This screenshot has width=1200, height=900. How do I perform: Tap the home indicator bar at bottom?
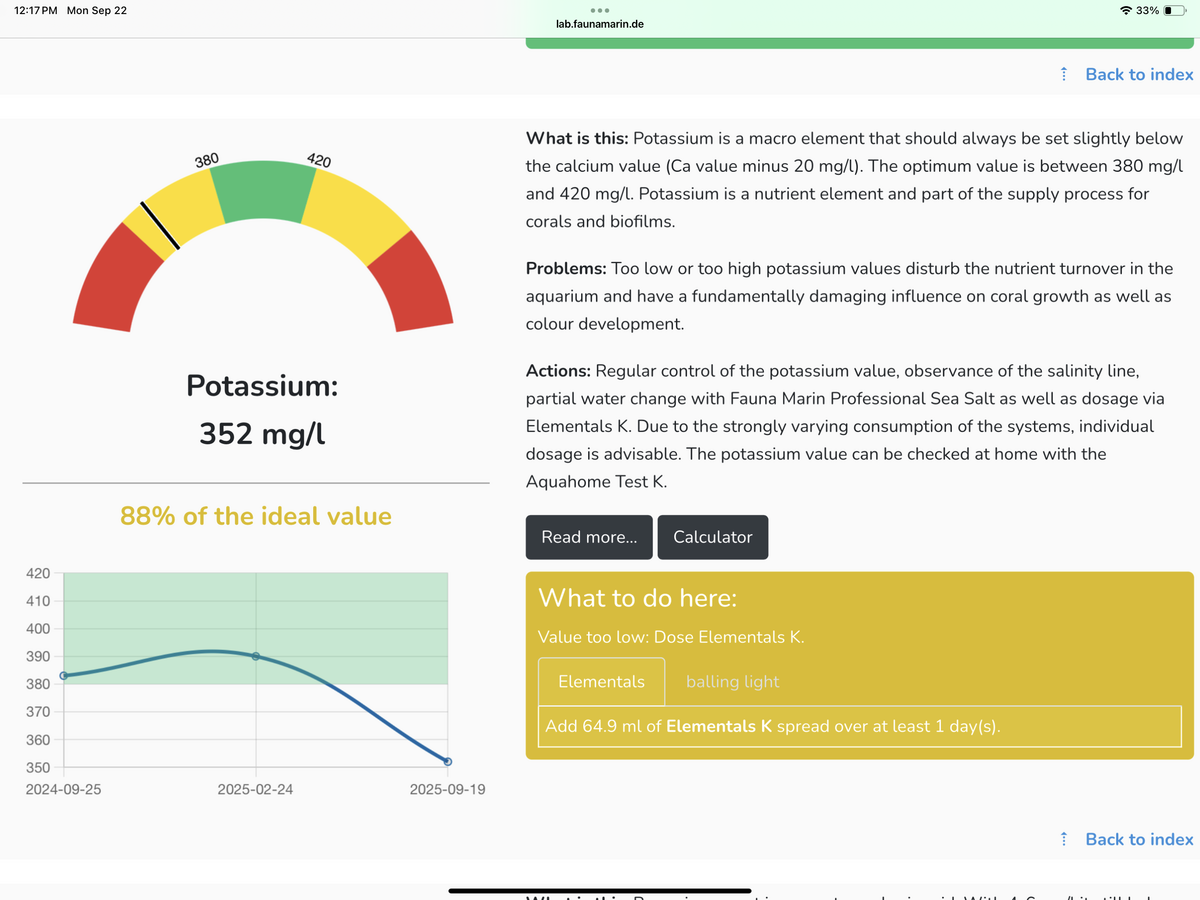click(600, 890)
